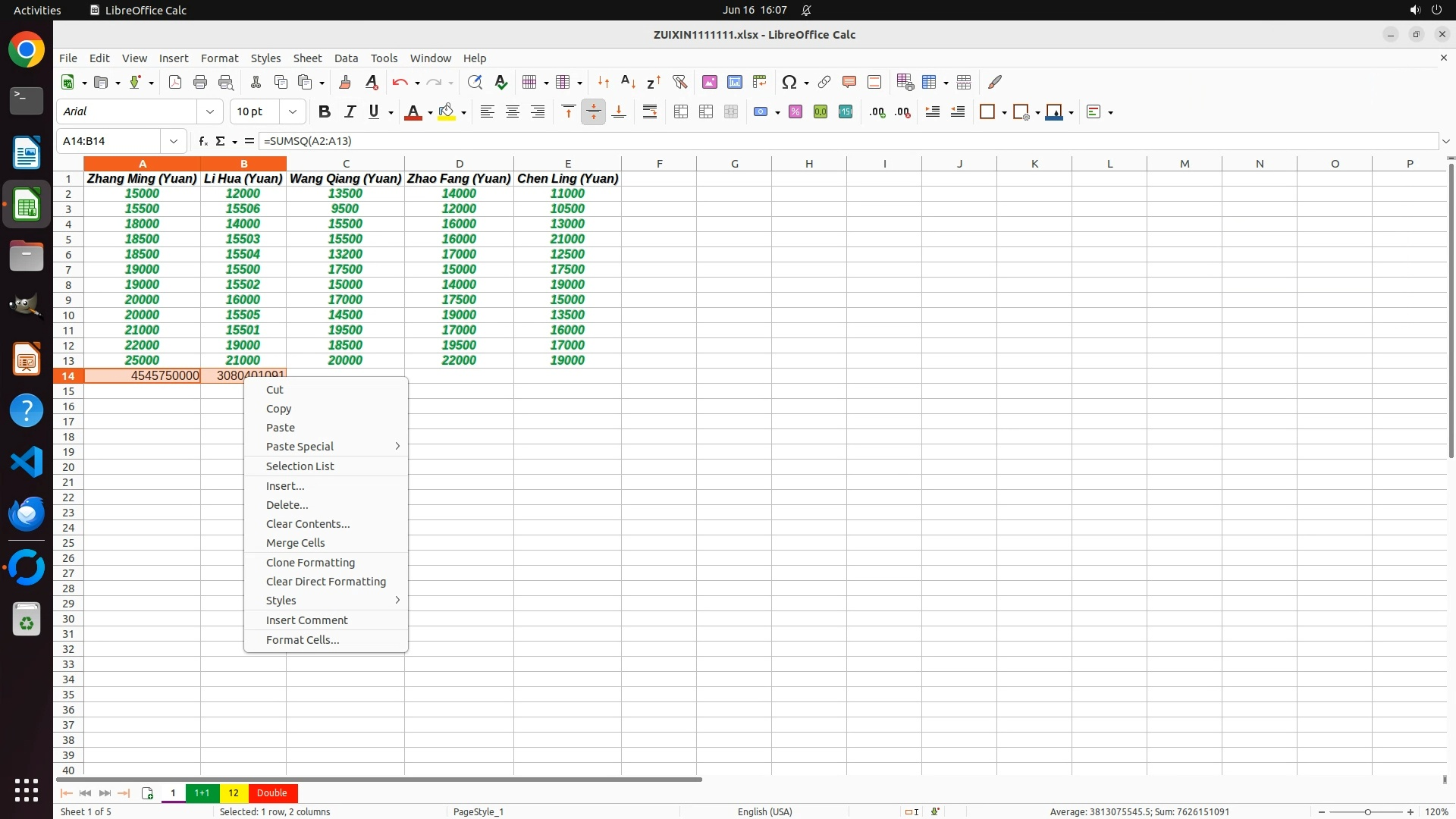Open the font size dropdown

tap(292, 111)
